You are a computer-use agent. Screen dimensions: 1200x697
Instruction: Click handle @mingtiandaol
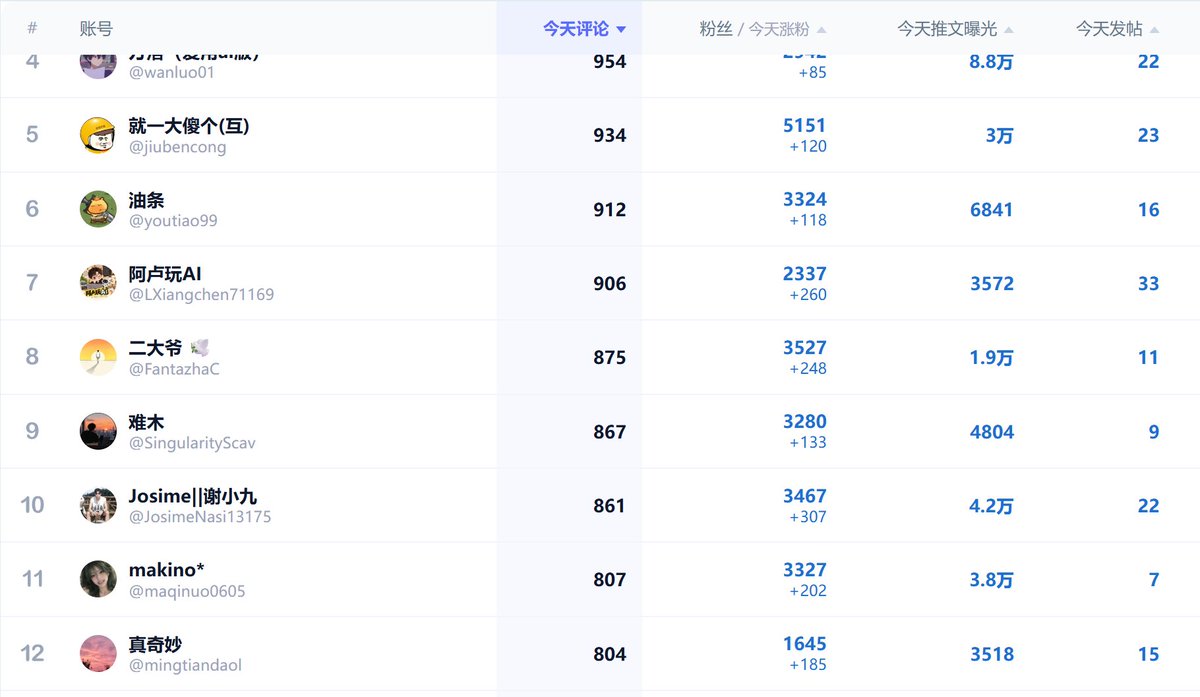tap(186, 665)
